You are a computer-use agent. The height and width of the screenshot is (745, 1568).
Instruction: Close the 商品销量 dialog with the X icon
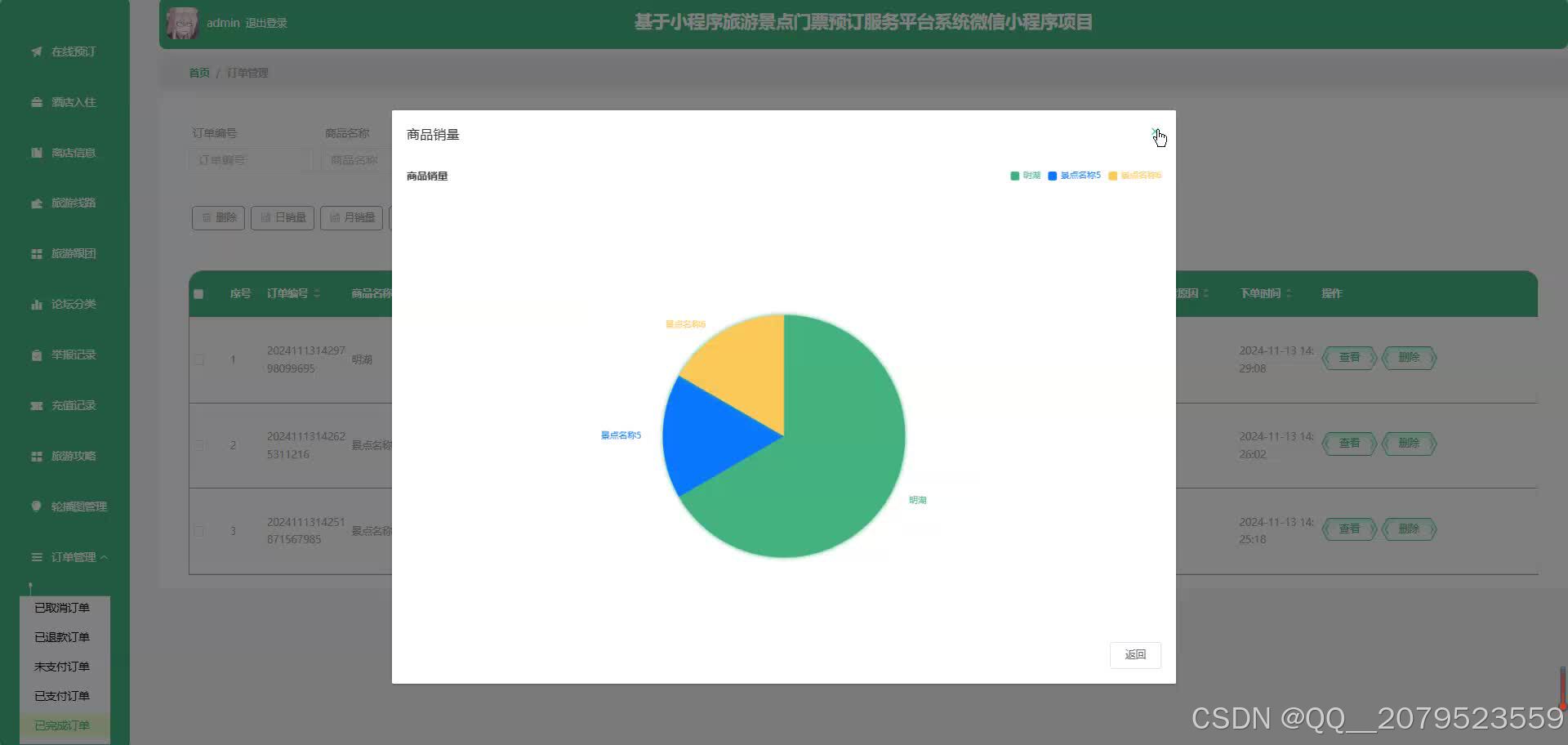pyautogui.click(x=1155, y=132)
